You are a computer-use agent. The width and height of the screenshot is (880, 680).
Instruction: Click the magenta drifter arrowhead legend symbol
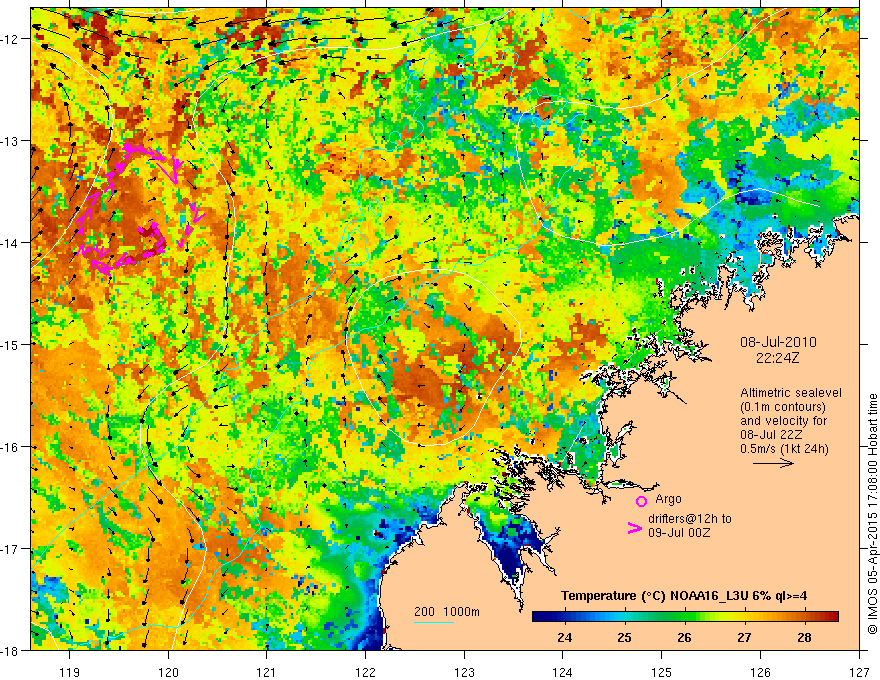click(x=635, y=528)
